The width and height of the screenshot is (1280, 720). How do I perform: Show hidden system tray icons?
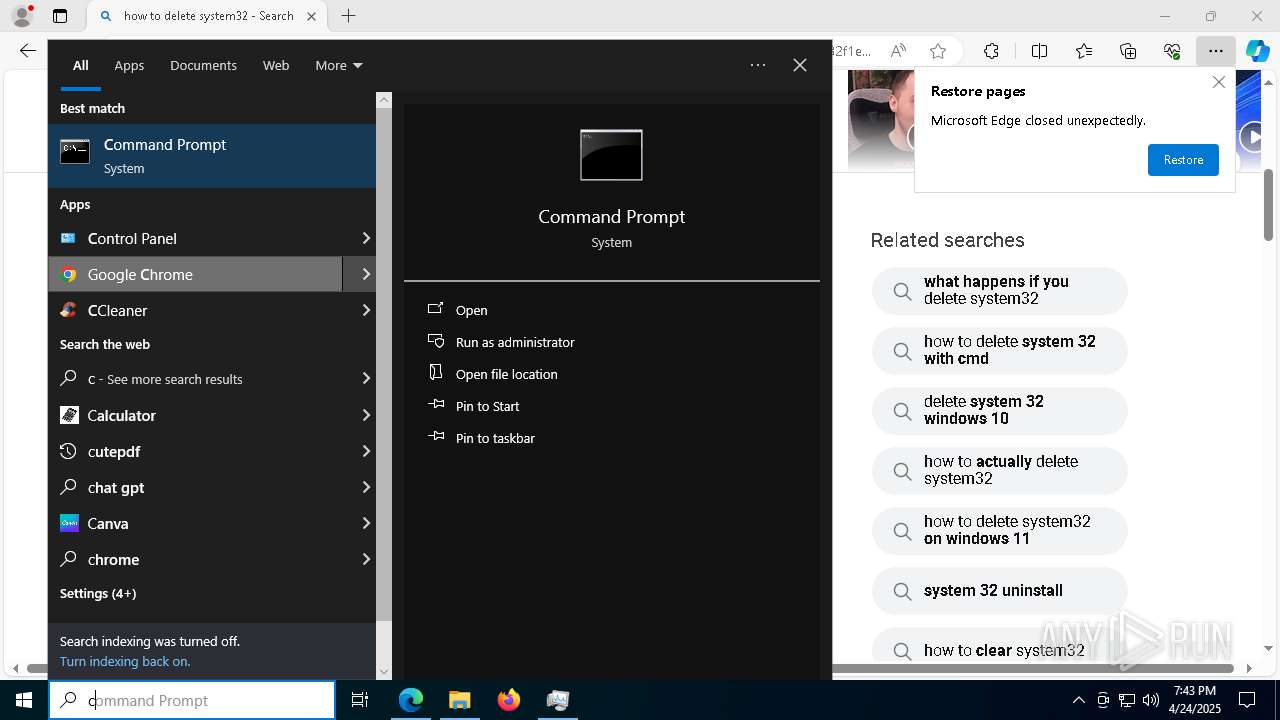click(1078, 700)
